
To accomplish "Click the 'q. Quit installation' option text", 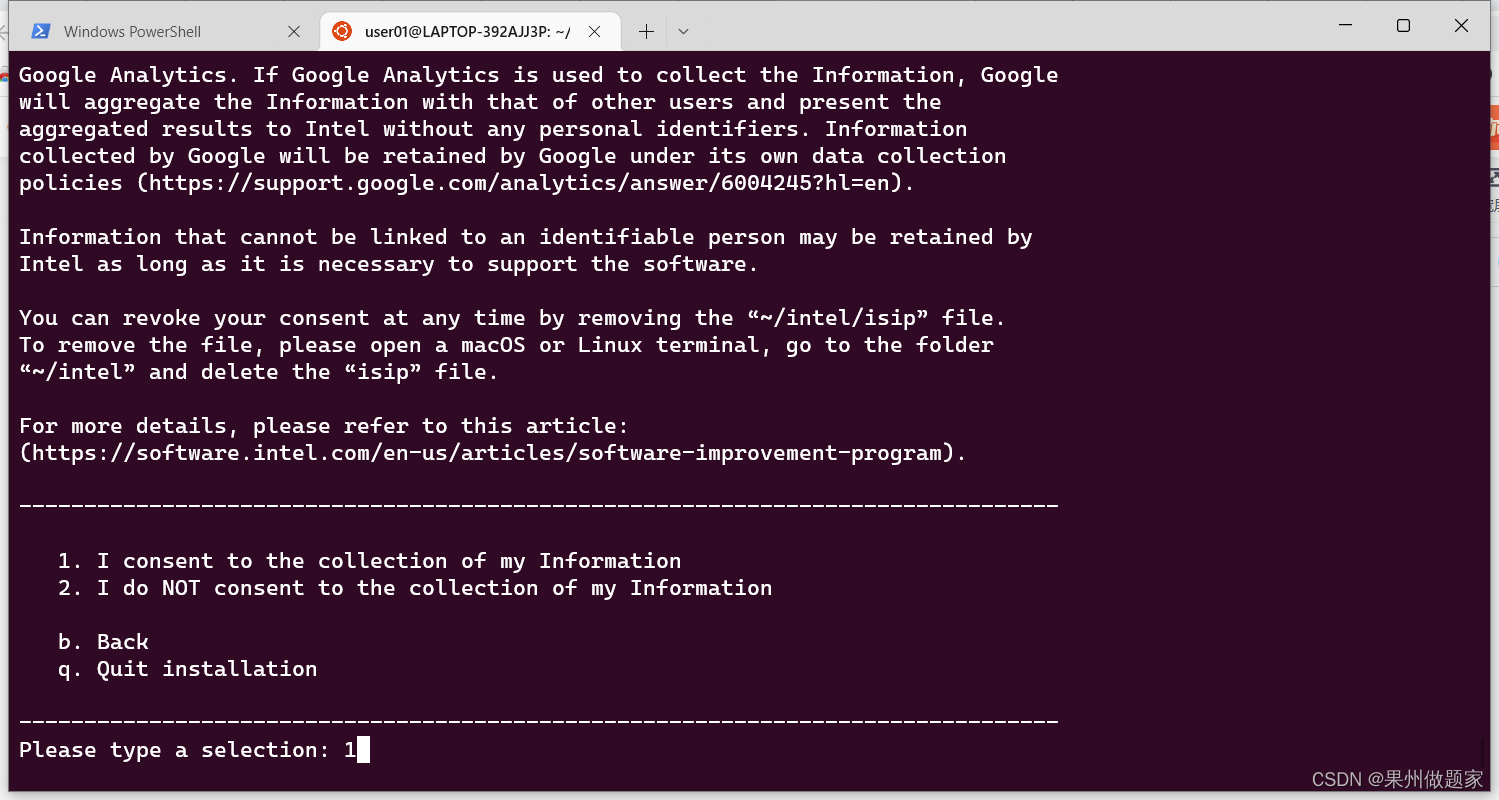I will click(x=187, y=668).
